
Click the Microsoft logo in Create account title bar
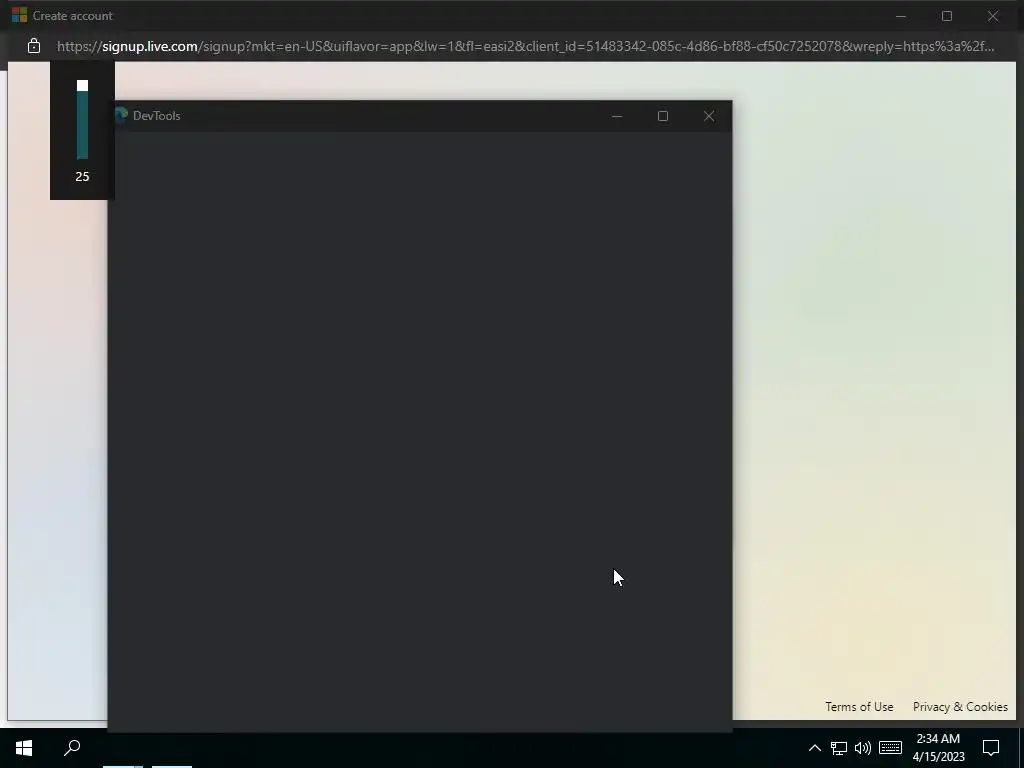pos(20,15)
